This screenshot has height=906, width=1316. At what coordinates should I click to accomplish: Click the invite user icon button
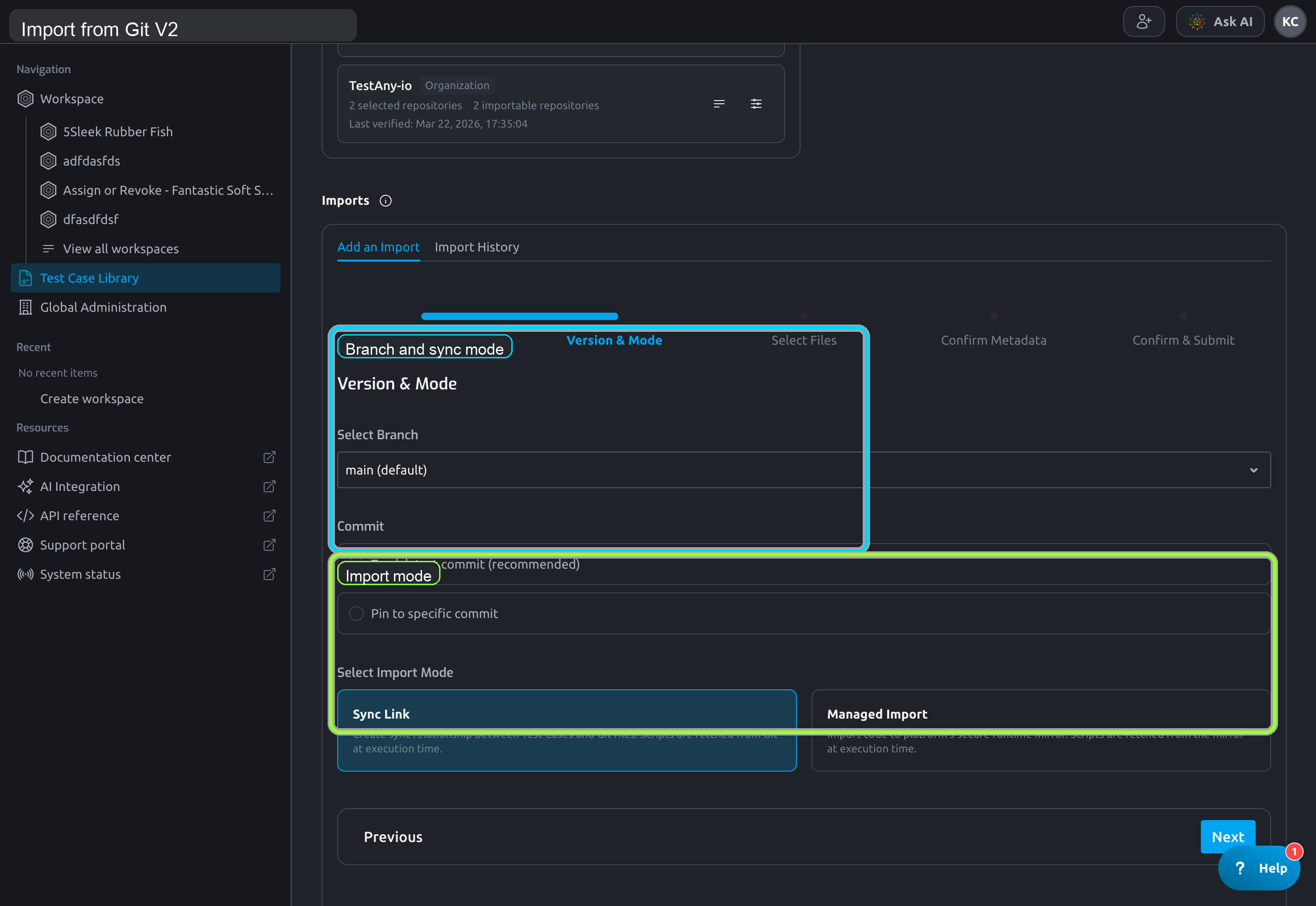point(1143,21)
